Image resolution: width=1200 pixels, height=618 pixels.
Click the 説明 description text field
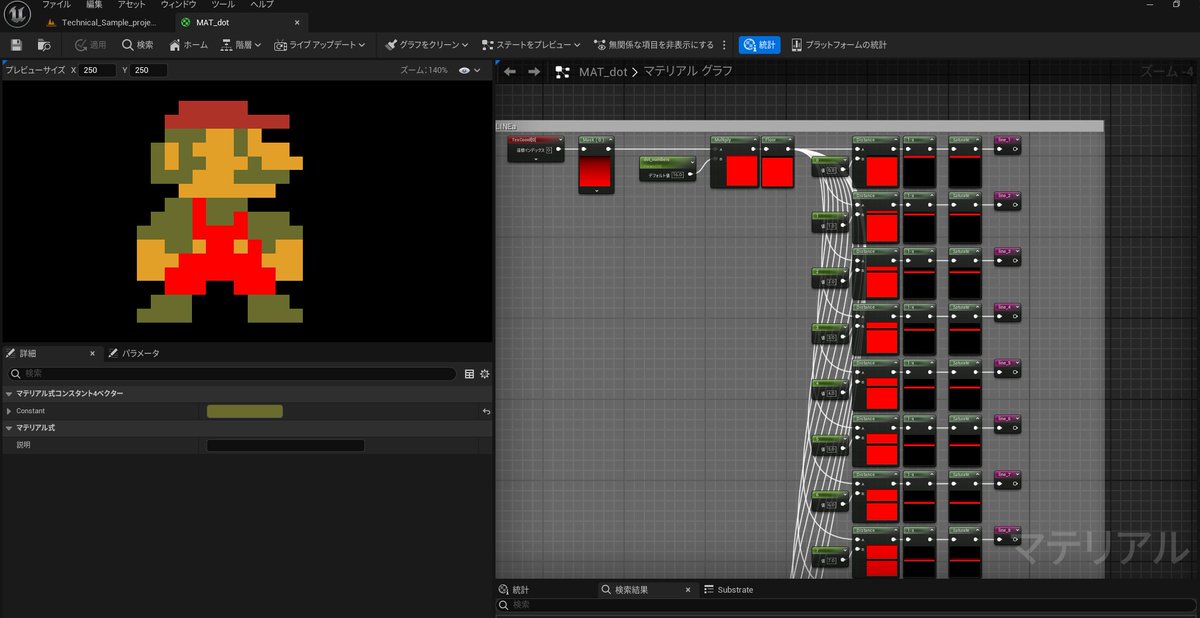click(x=285, y=445)
